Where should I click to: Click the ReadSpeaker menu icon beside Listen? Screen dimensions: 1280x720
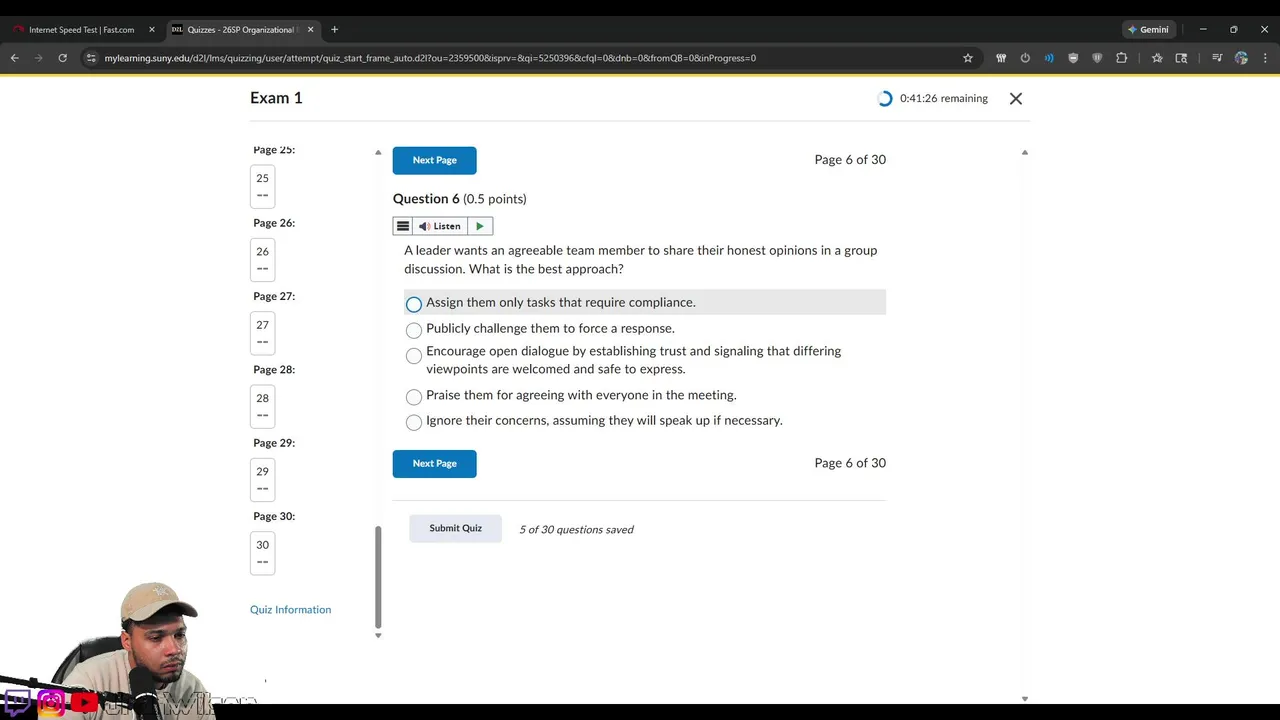pos(402,226)
